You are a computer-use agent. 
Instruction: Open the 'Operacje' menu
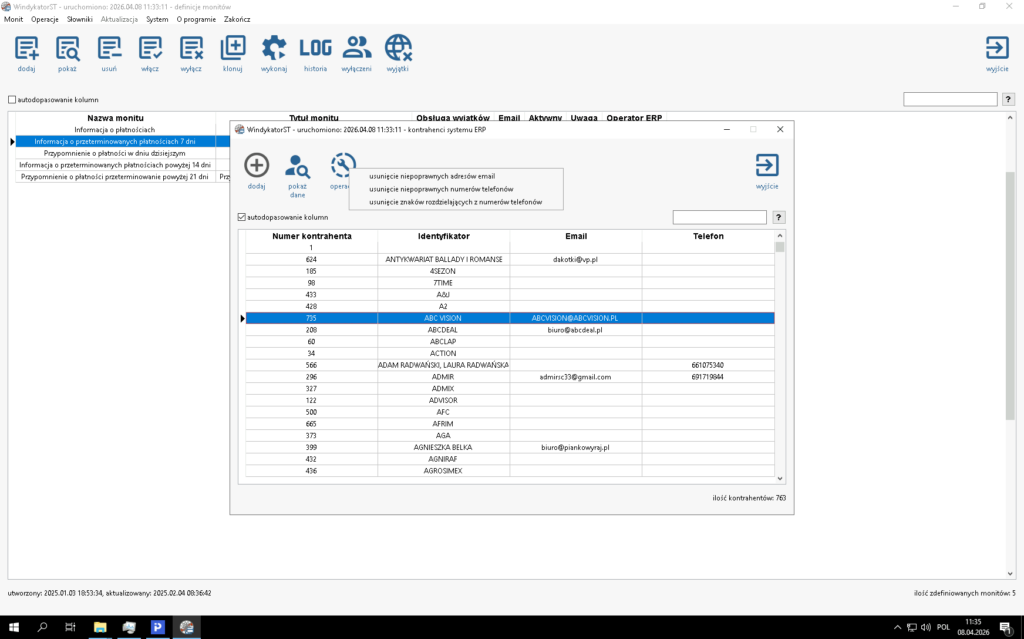44,19
